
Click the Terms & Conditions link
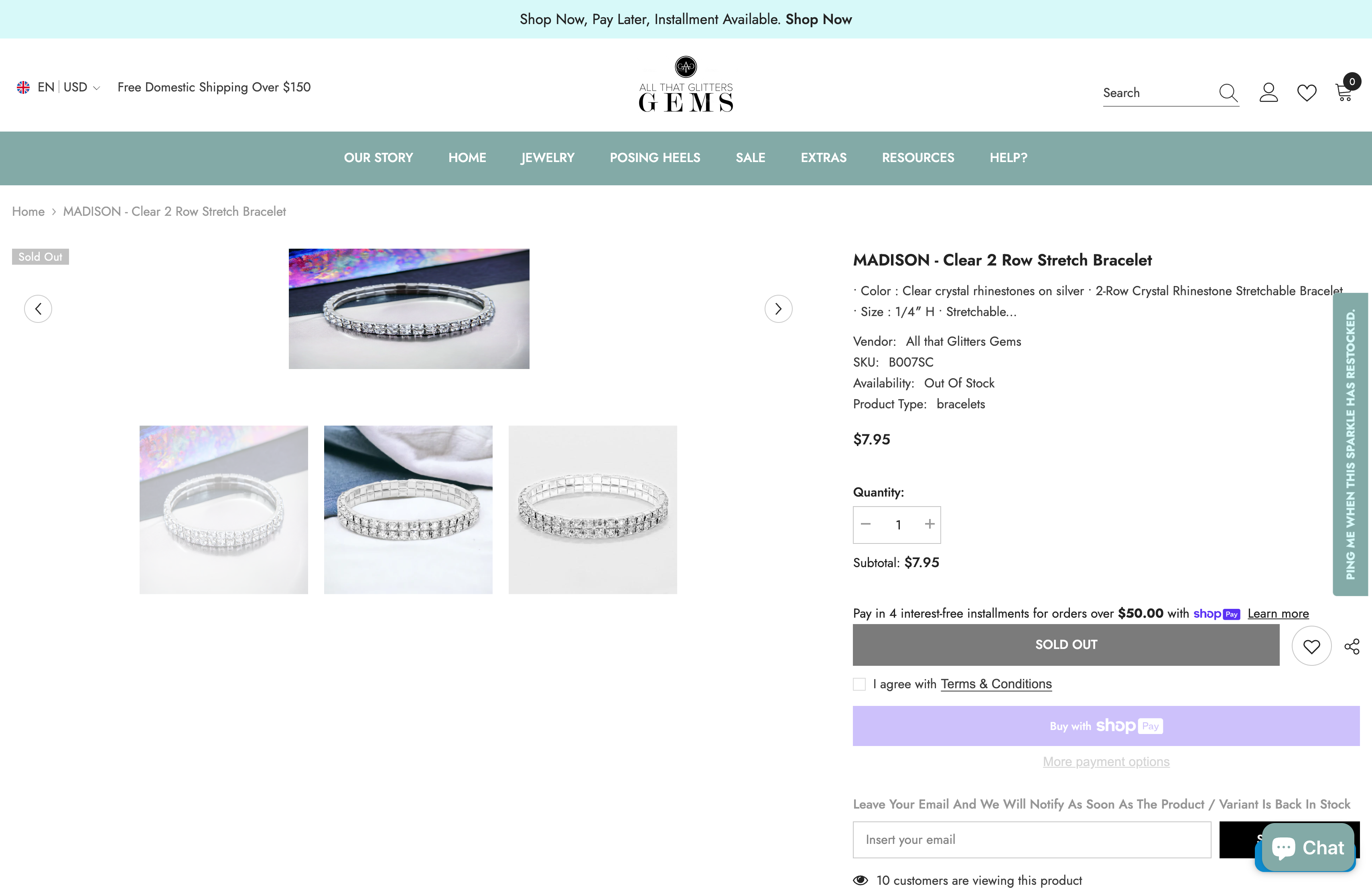click(996, 684)
